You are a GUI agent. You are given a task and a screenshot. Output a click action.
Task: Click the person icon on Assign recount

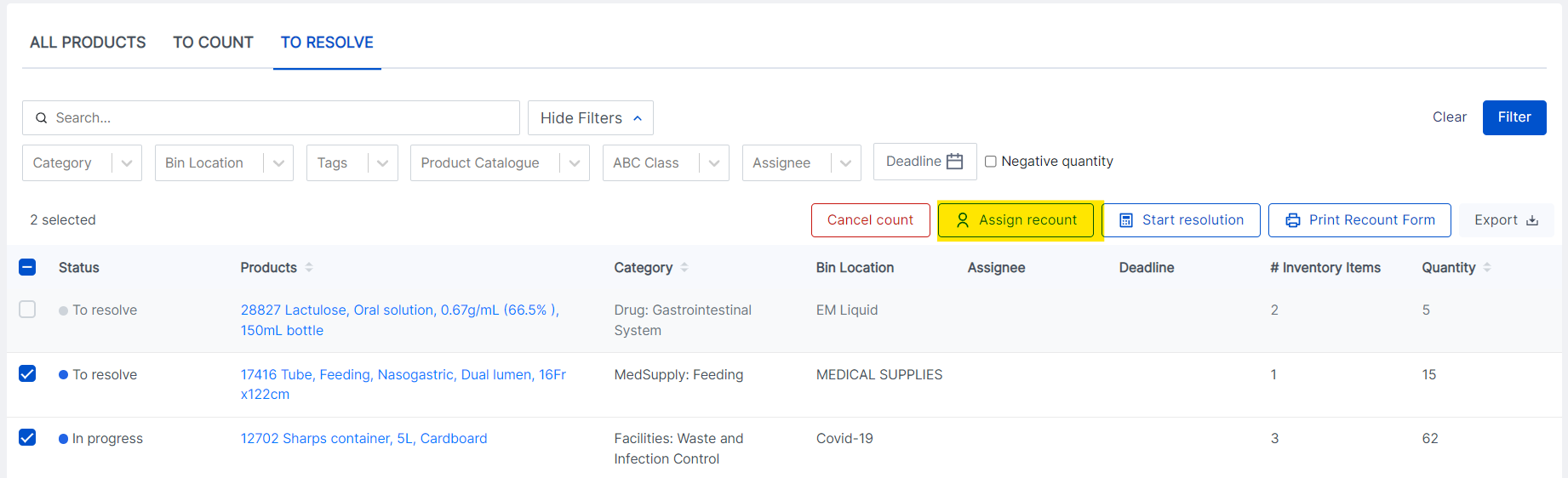point(963,220)
